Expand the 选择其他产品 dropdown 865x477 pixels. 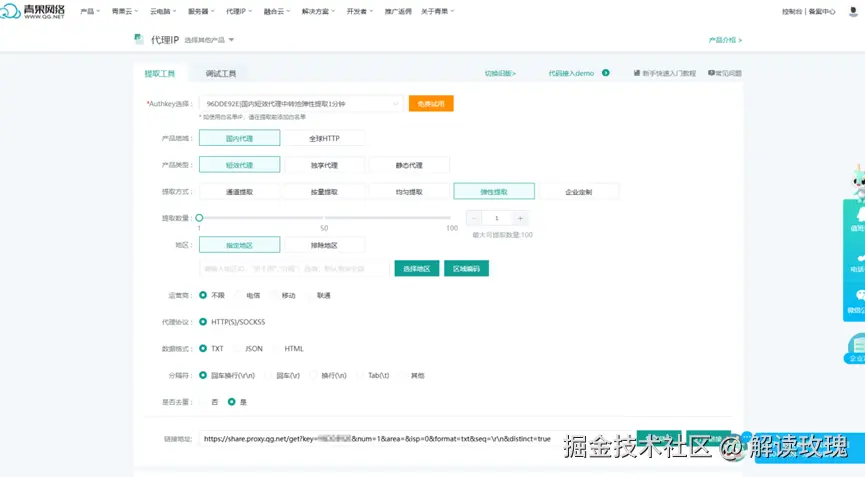coord(209,40)
